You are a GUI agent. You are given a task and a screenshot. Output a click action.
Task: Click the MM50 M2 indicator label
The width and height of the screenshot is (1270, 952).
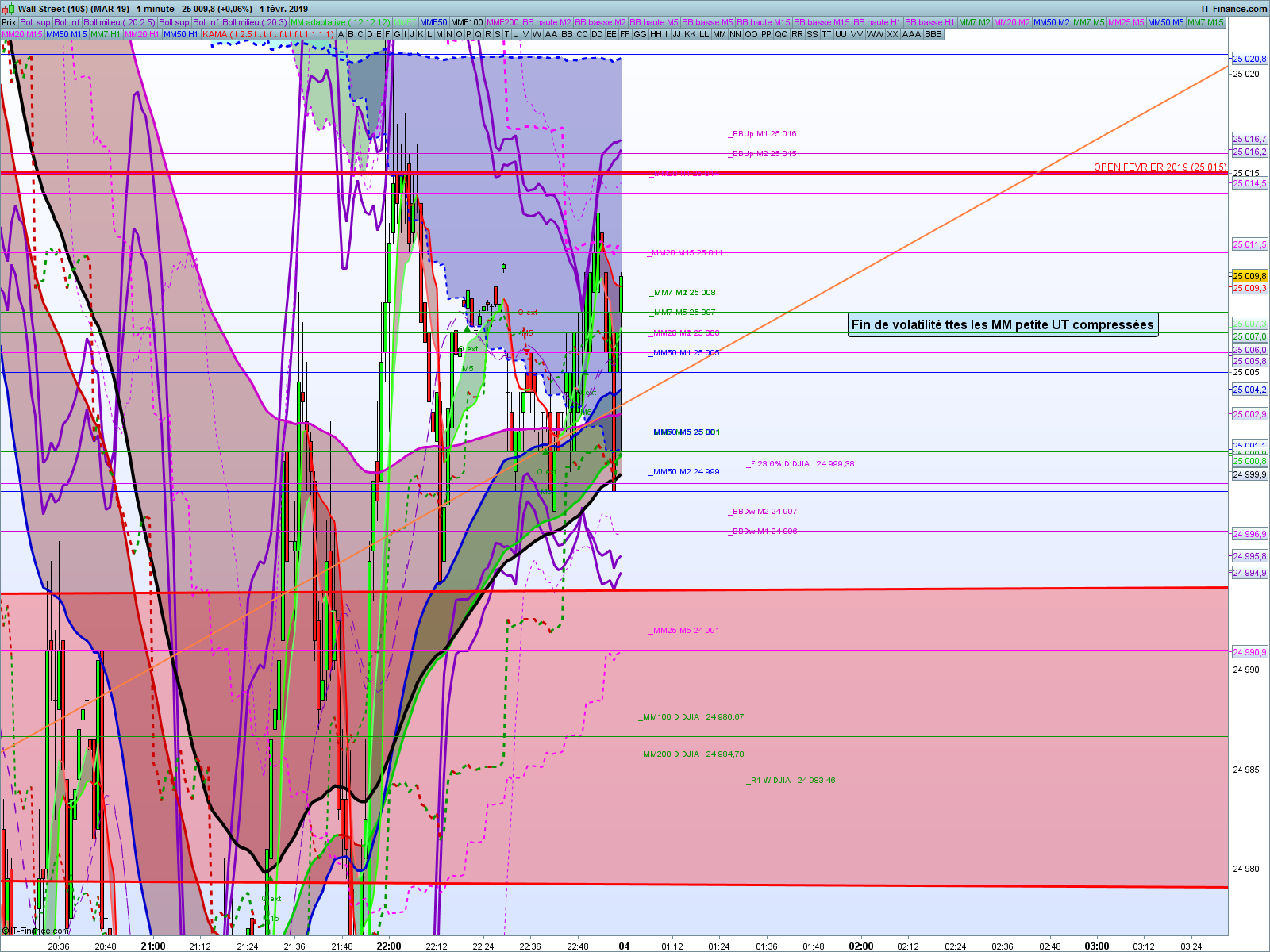pyautogui.click(x=1052, y=22)
